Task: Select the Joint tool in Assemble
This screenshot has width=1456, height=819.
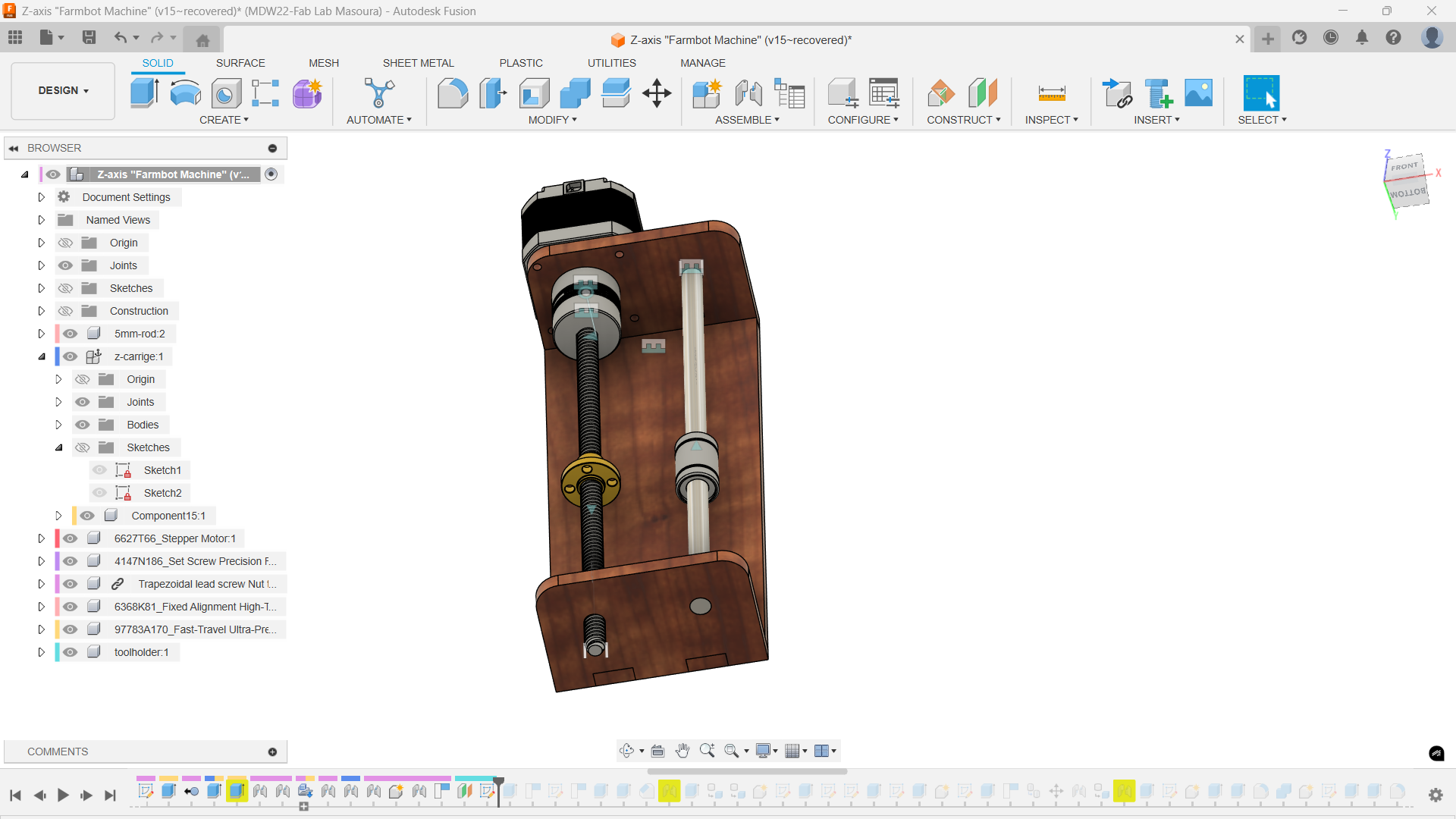Action: coord(748,93)
